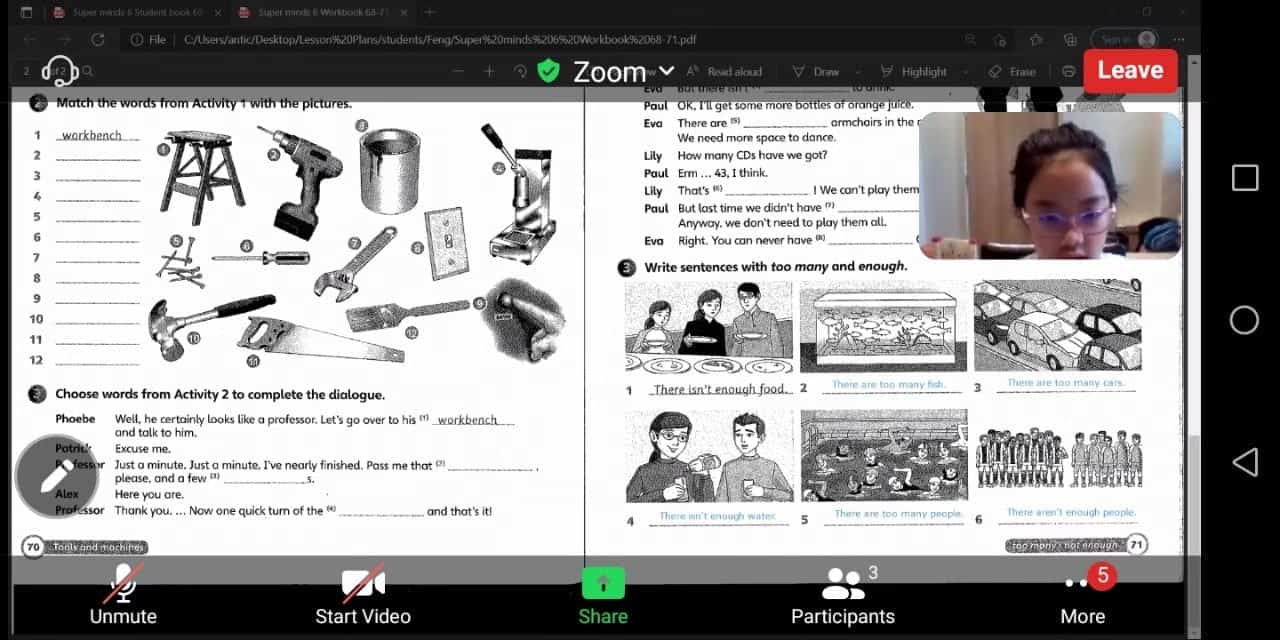Open a new browser tab
The image size is (1280, 640).
(430, 12)
